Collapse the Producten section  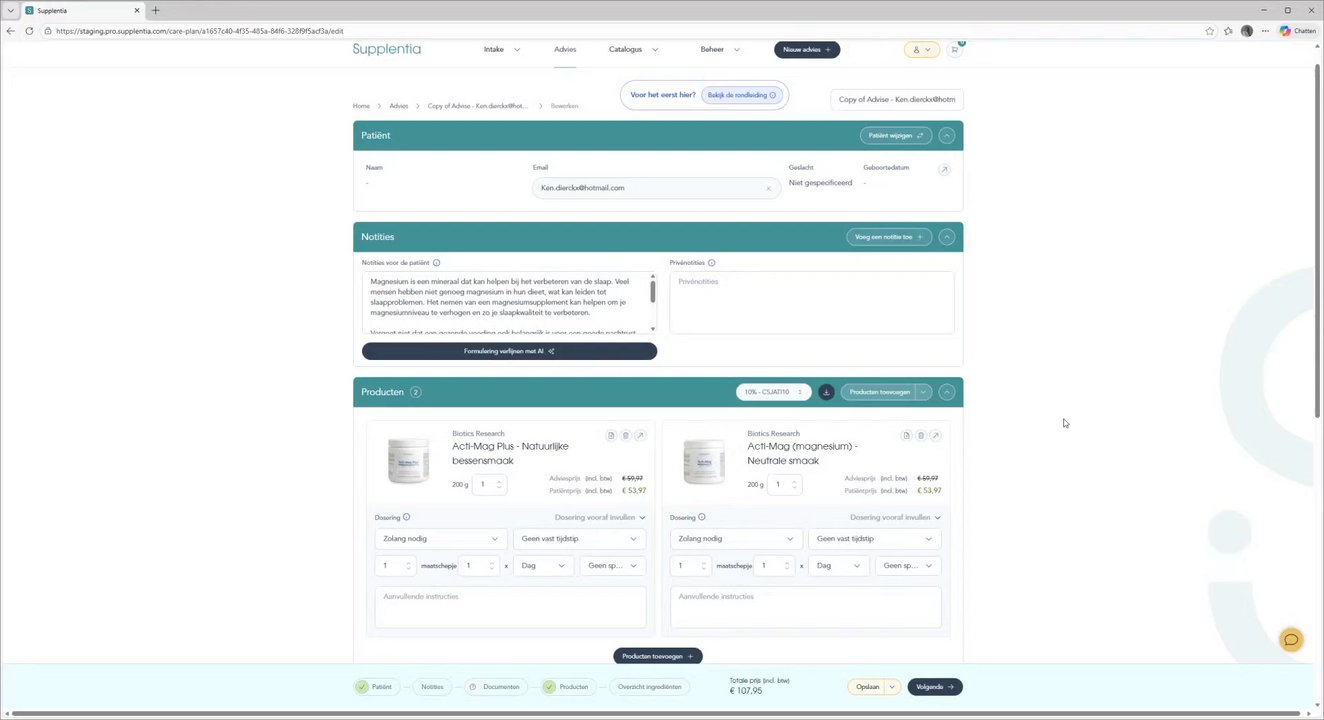click(946, 392)
